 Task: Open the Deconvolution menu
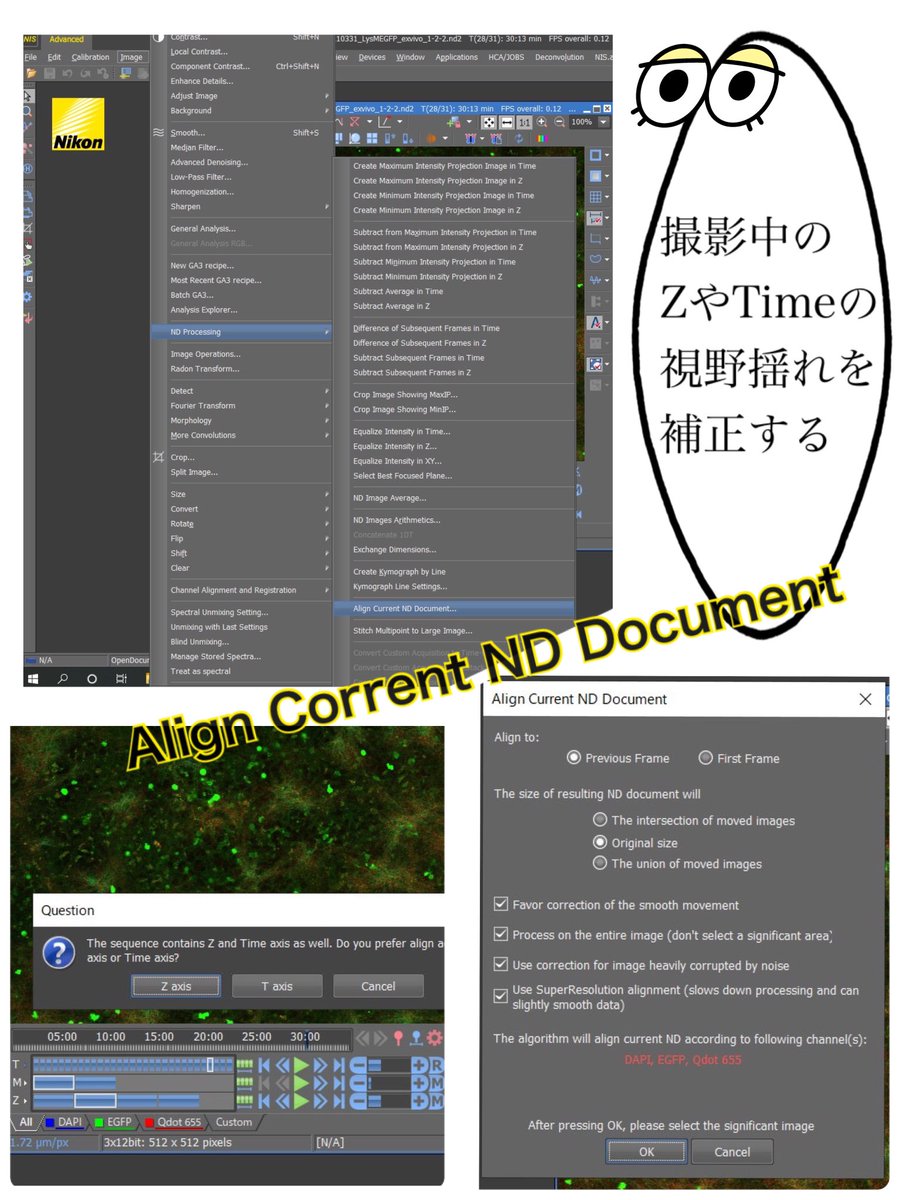coord(559,57)
